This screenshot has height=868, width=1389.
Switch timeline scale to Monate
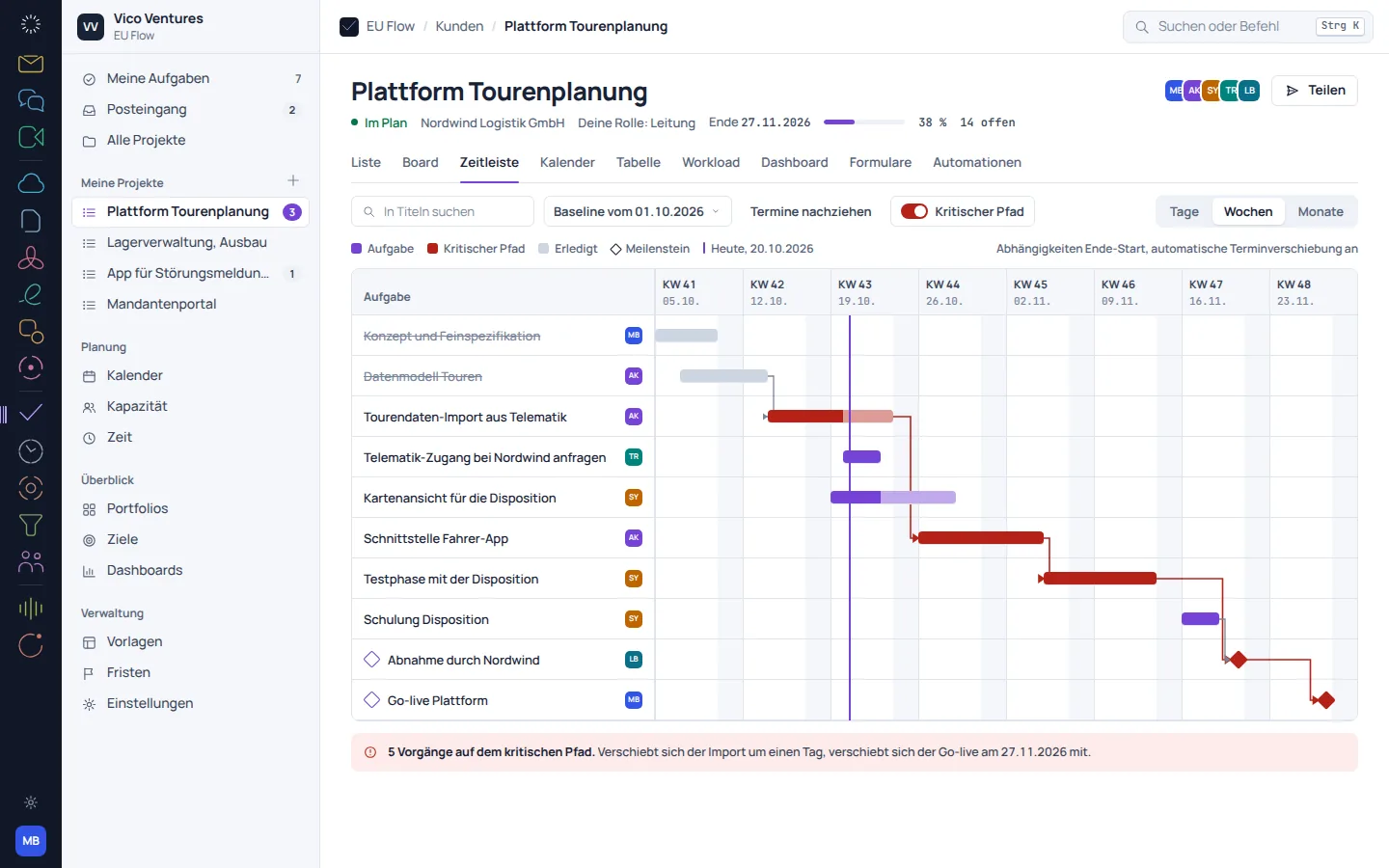pyautogui.click(x=1321, y=211)
